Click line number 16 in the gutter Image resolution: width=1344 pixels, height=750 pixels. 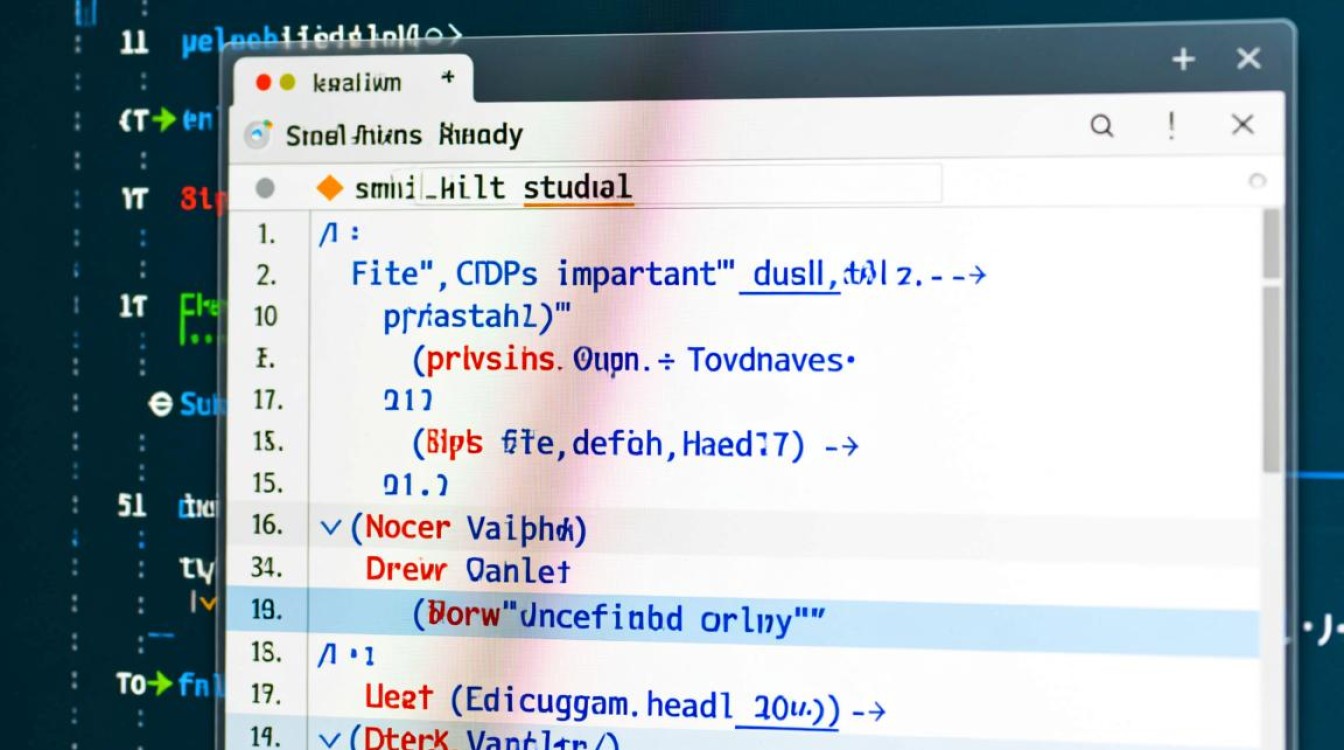coord(266,525)
